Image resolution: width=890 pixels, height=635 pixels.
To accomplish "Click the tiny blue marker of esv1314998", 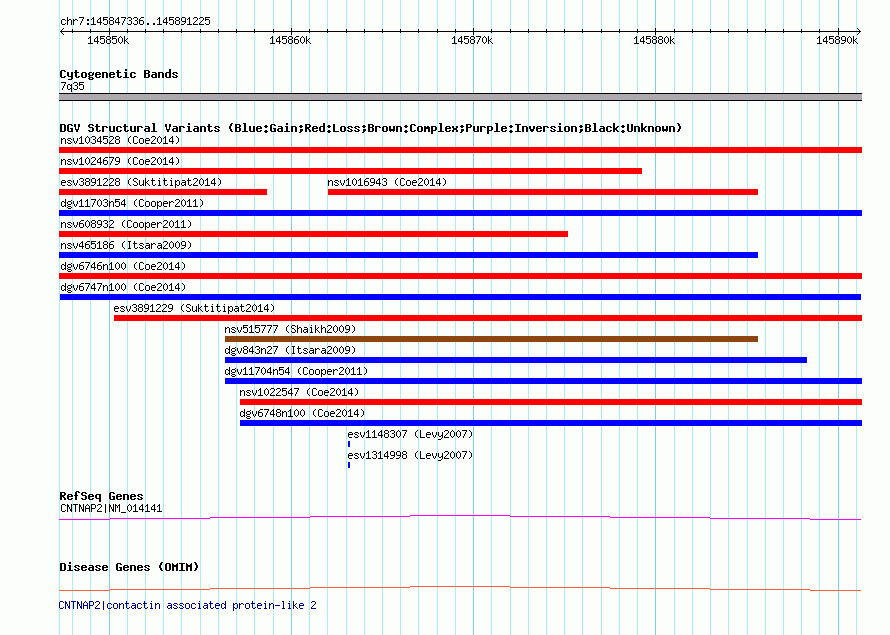I will (349, 465).
